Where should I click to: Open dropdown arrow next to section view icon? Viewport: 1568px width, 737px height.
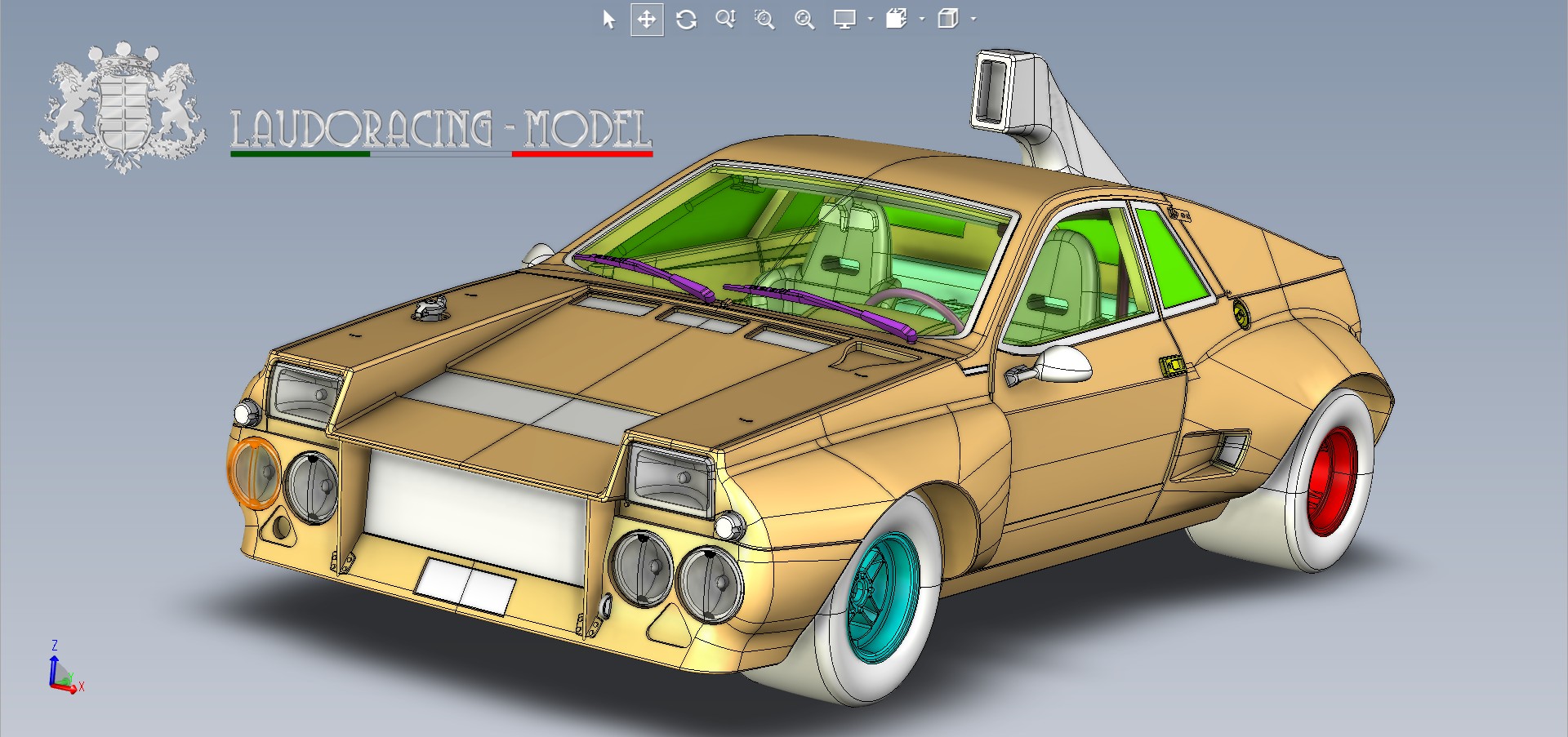(x=922, y=20)
